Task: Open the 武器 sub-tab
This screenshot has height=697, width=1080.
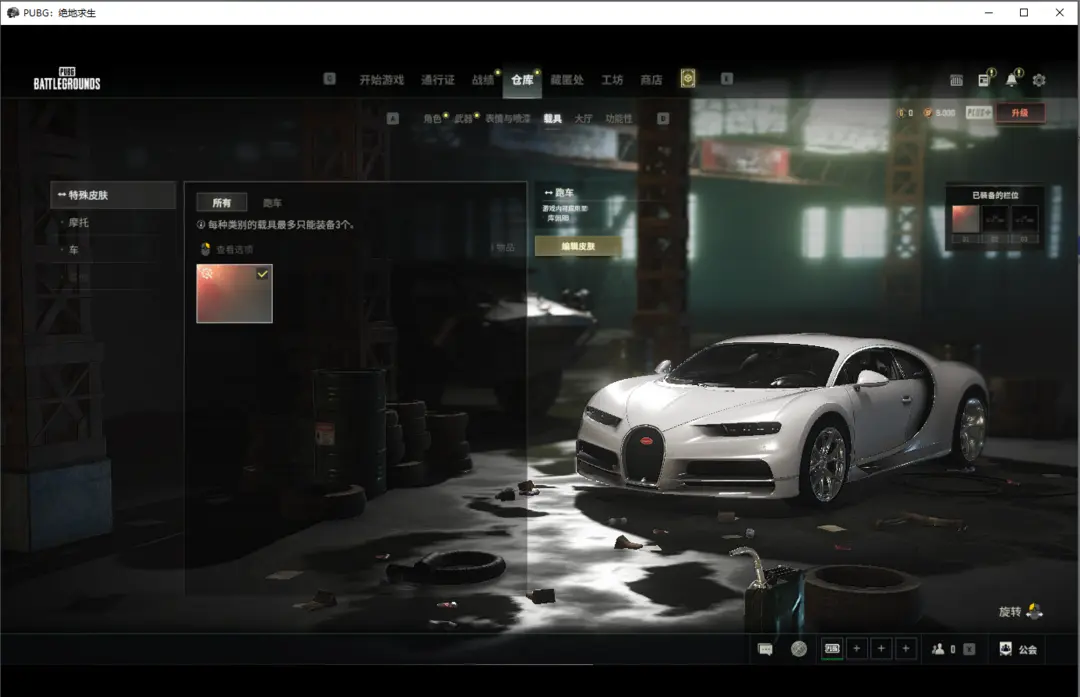Action: [463, 118]
